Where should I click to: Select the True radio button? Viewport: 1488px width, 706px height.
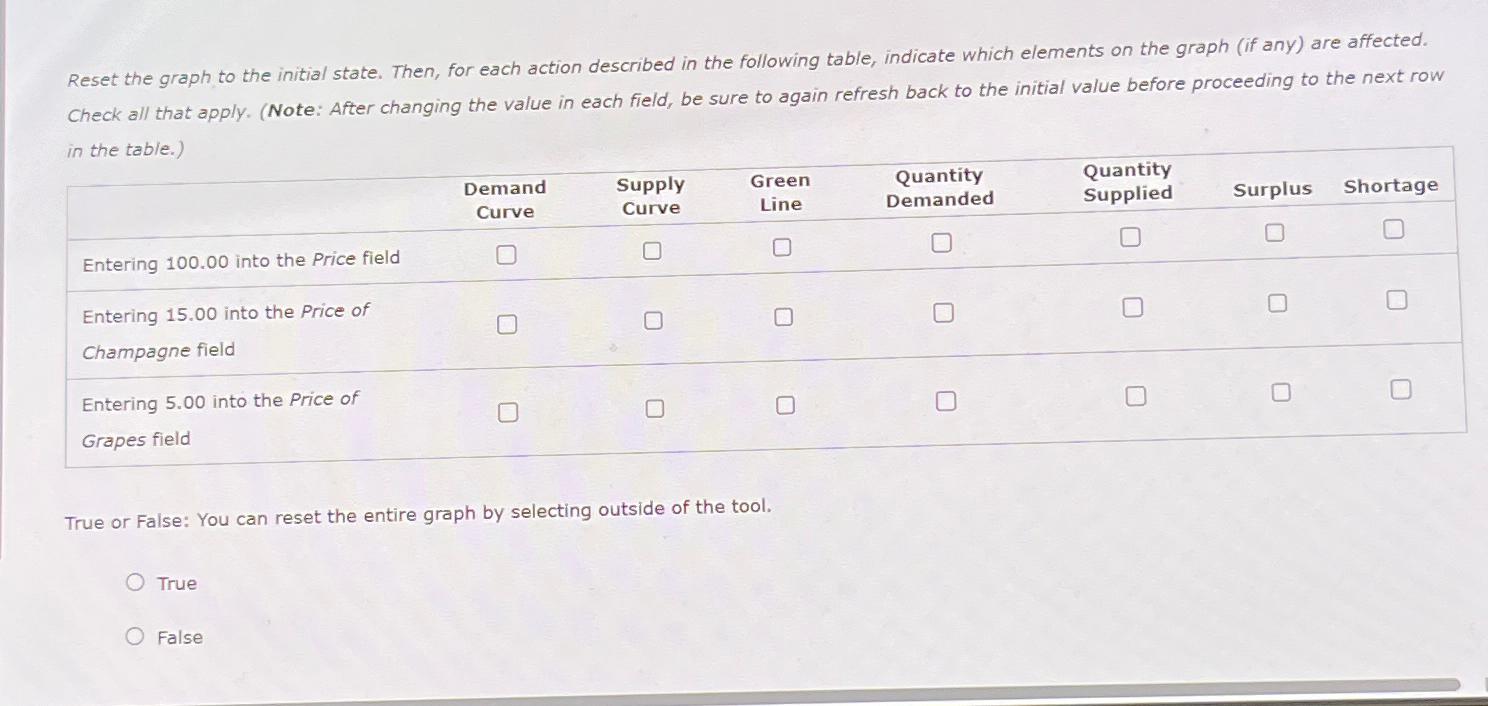coord(136,581)
